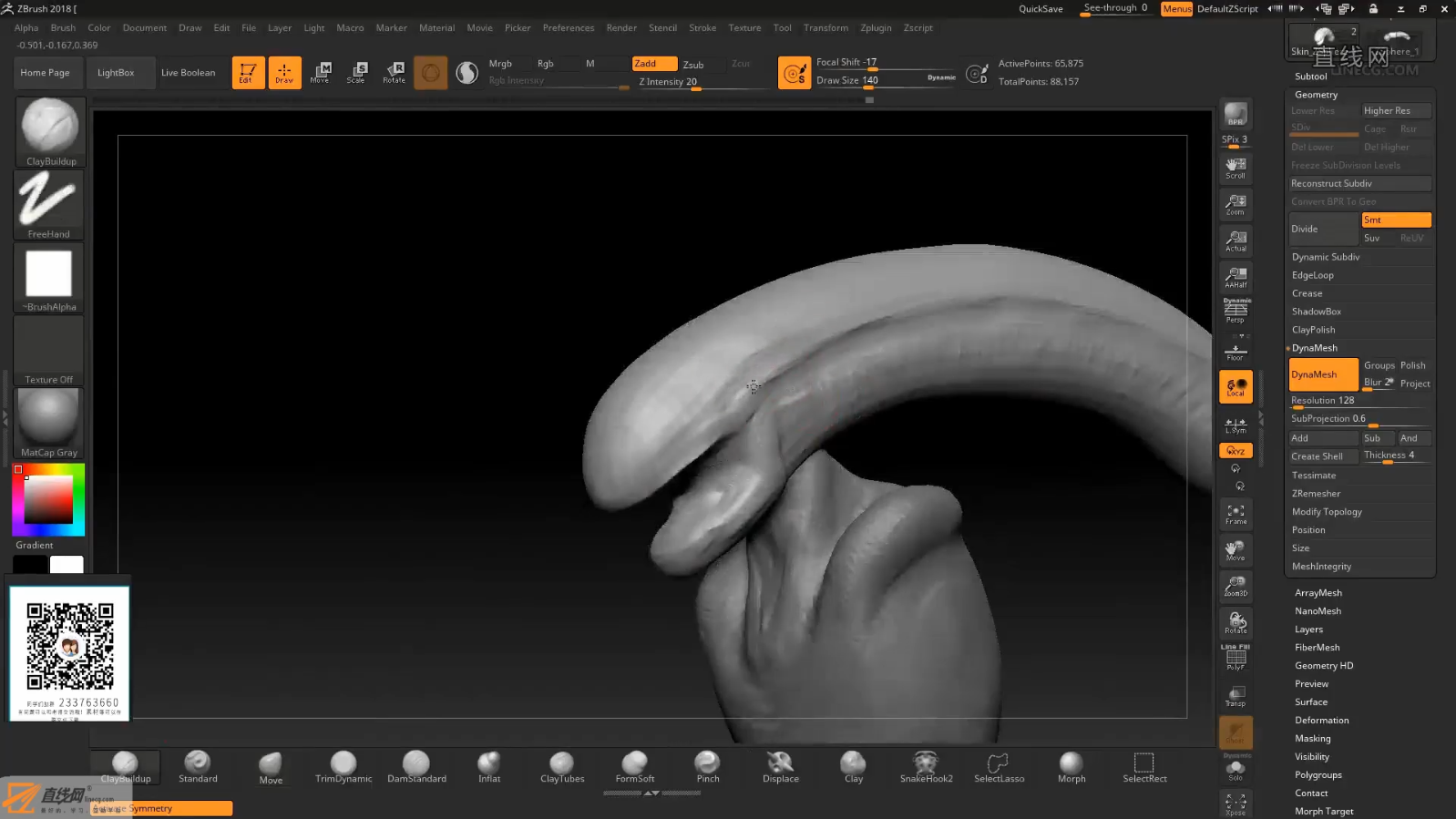Click the Solo mode icon

(1236, 770)
